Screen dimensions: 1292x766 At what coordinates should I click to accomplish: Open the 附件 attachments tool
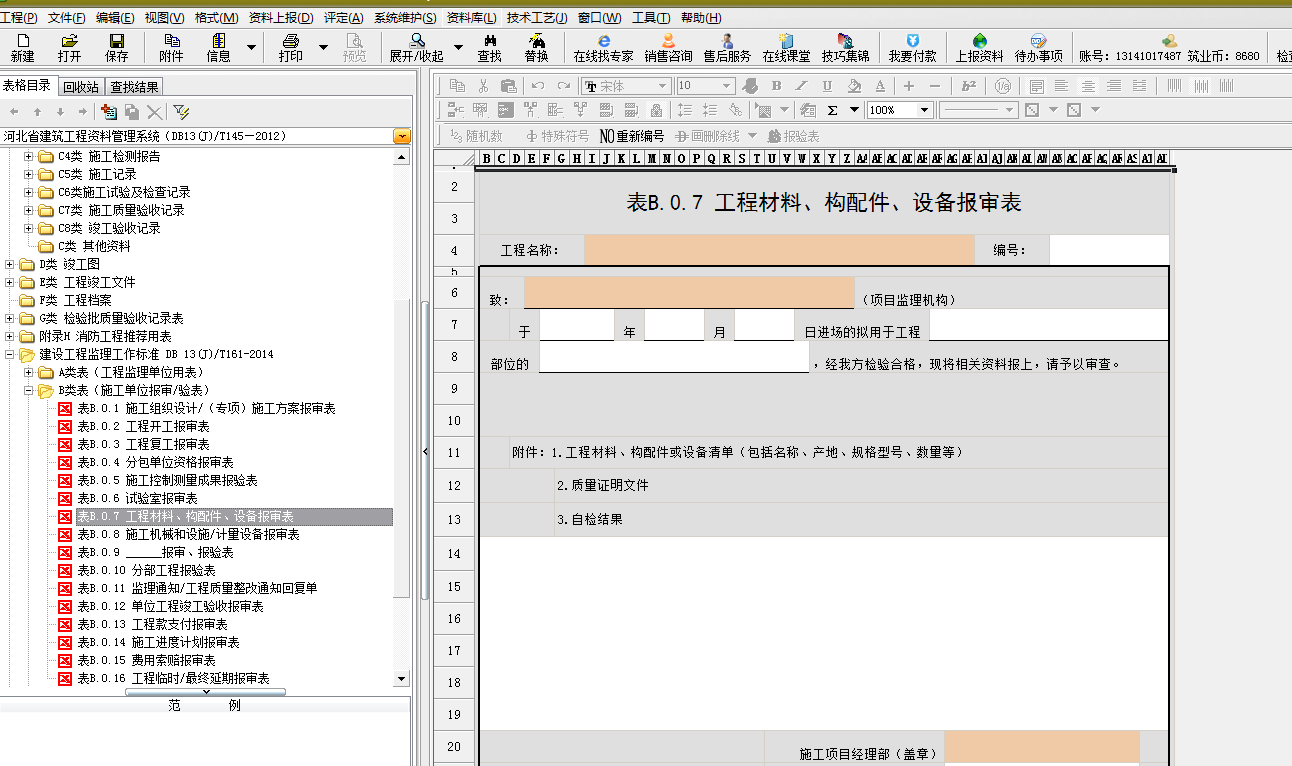pos(171,47)
